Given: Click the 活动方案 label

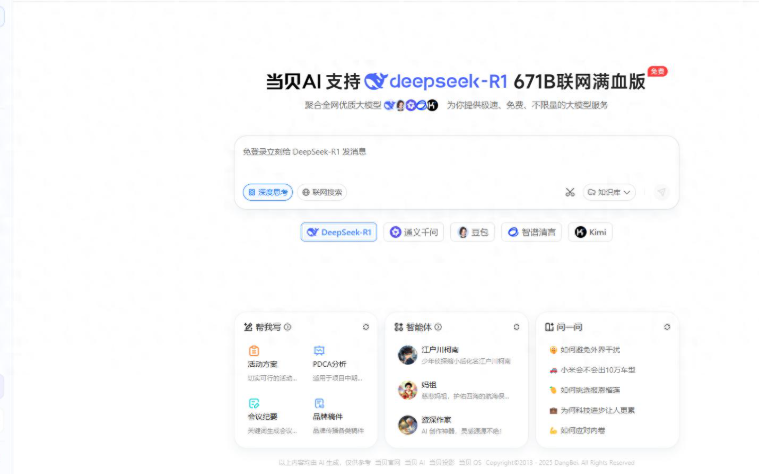Looking at the screenshot, I should coord(262,364).
